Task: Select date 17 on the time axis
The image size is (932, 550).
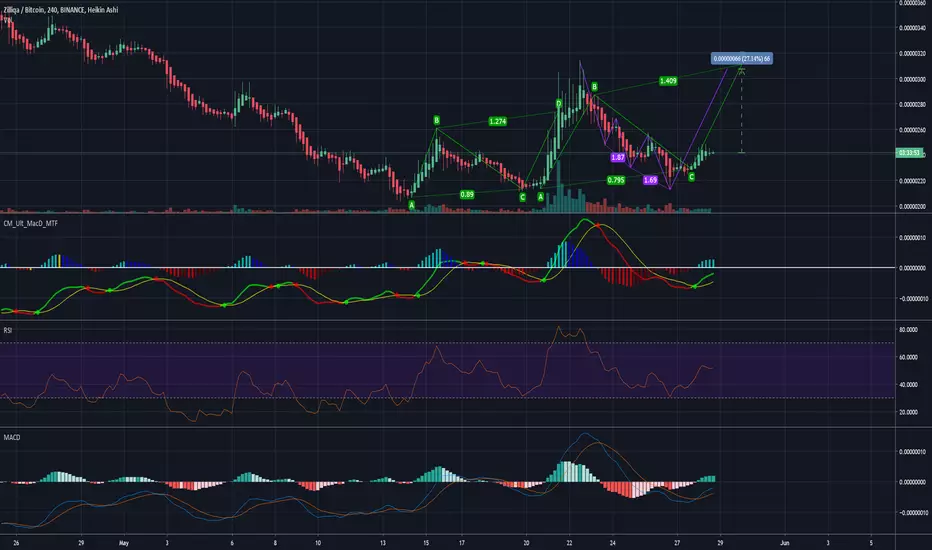Action: click(462, 543)
